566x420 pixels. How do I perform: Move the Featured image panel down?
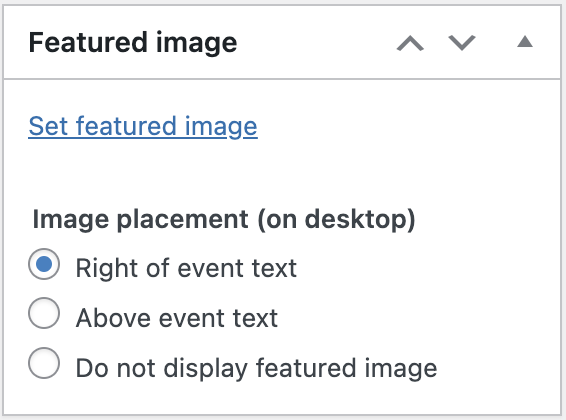pyautogui.click(x=462, y=43)
